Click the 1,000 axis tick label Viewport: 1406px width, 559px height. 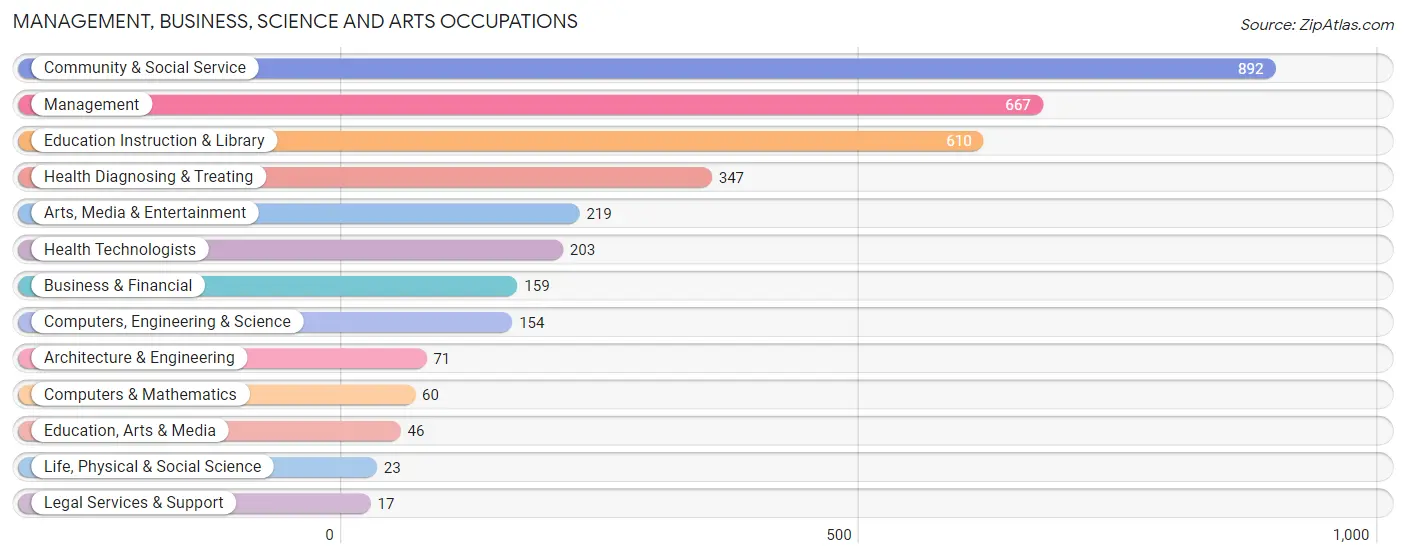tap(1350, 535)
